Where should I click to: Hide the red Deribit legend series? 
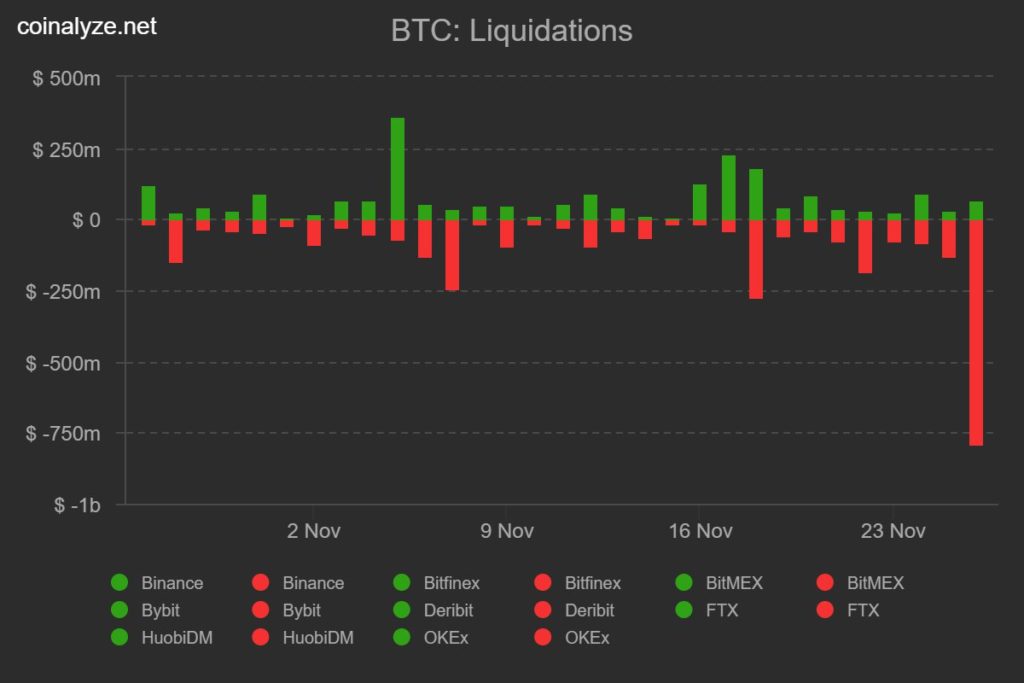coord(574,610)
